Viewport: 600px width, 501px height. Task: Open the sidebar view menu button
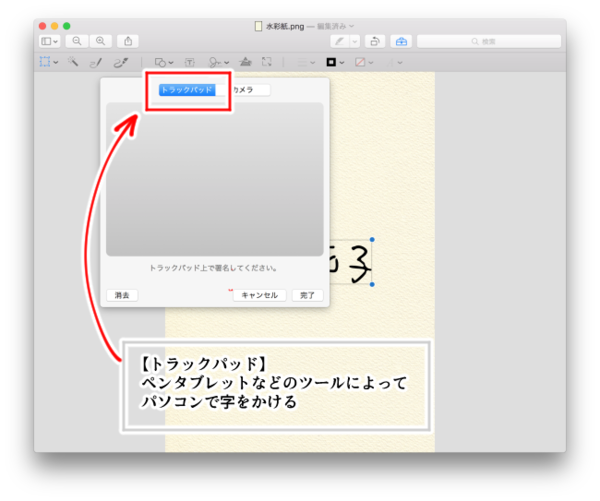coord(49,41)
